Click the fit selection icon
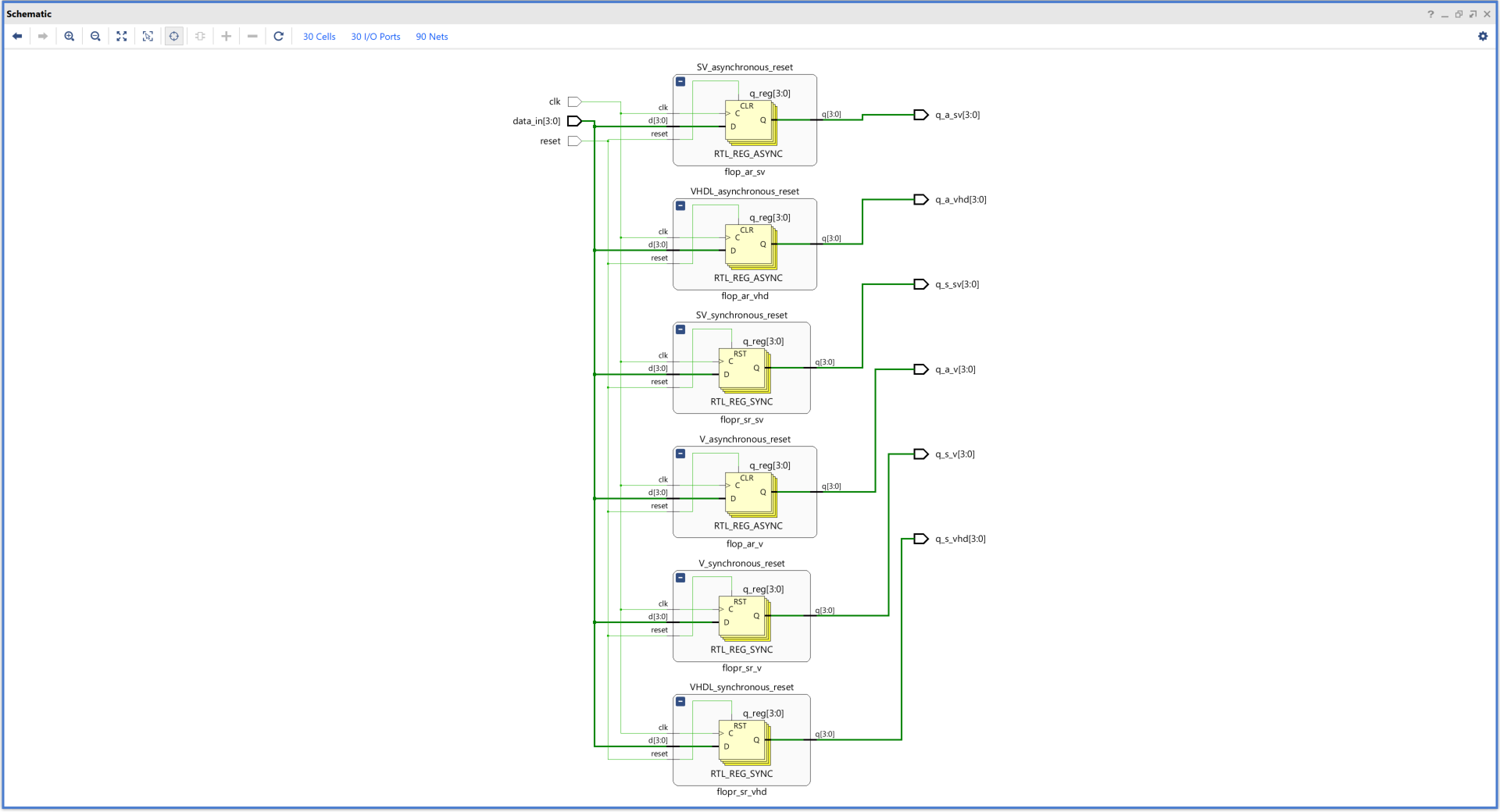This screenshot has height=812, width=1500. [x=148, y=37]
